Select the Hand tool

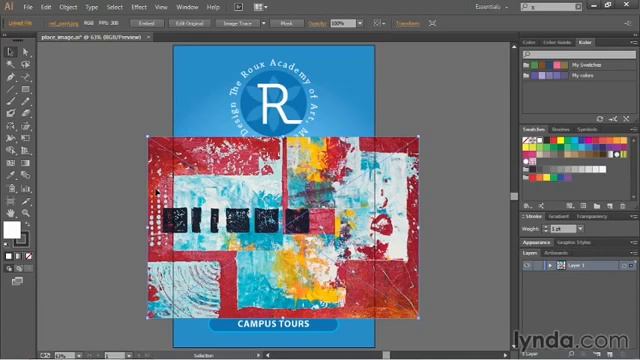11,213
